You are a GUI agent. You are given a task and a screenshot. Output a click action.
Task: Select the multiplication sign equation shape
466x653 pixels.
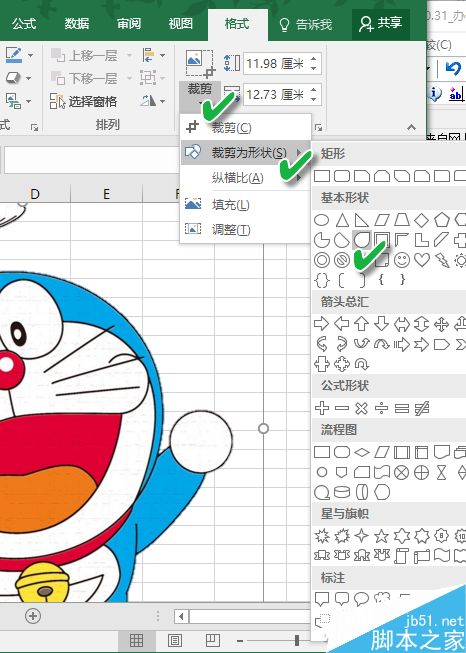click(x=361, y=408)
